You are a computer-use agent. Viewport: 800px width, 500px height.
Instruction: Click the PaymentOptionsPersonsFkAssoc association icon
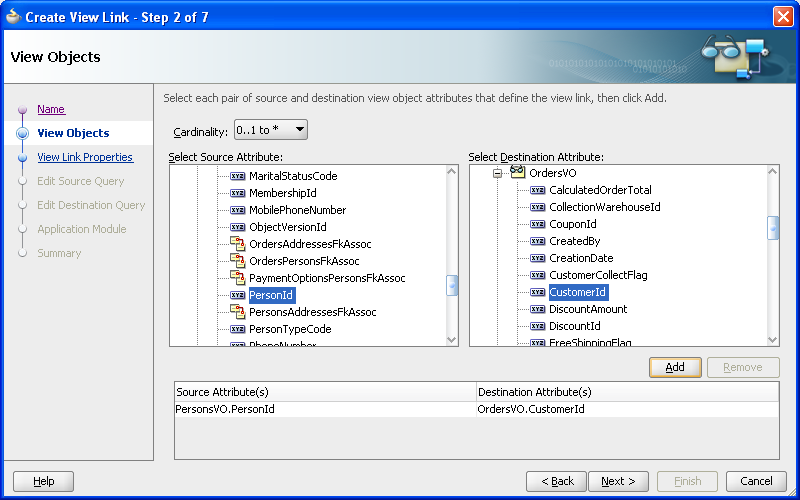(x=237, y=278)
